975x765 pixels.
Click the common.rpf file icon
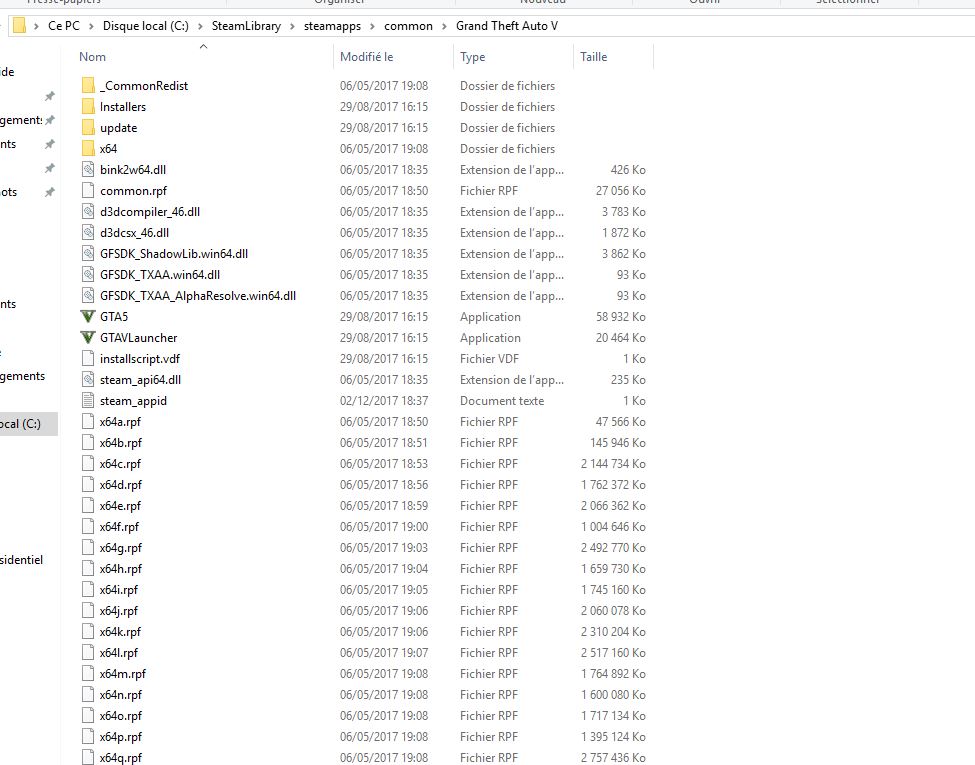(88, 190)
